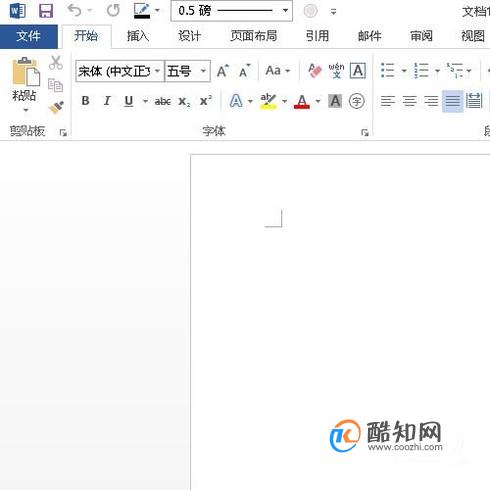The image size is (490, 490).
Task: Click the 文件 button
Action: tap(29, 36)
